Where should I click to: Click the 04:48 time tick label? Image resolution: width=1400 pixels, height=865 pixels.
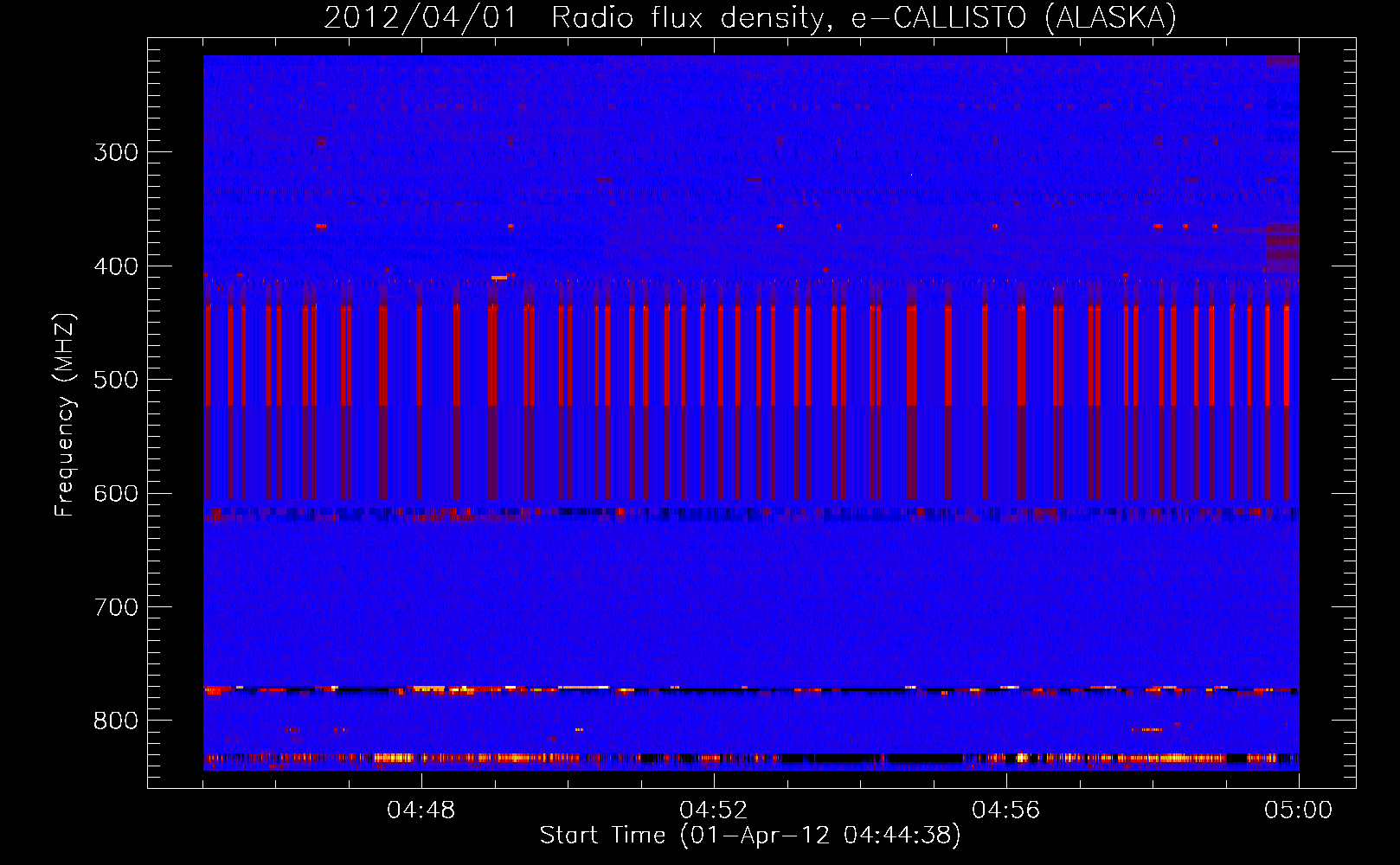(421, 811)
